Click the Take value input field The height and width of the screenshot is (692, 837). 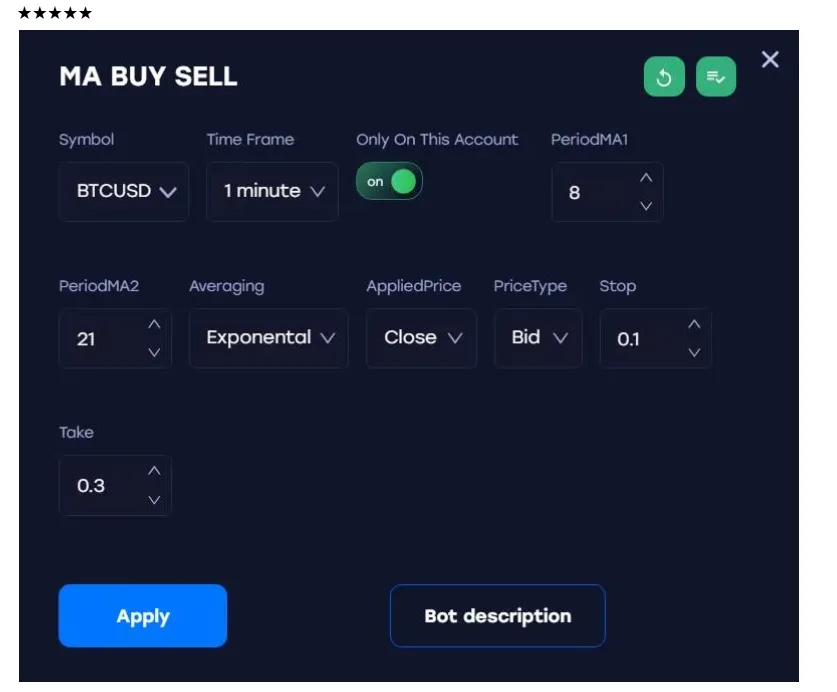(x=100, y=486)
